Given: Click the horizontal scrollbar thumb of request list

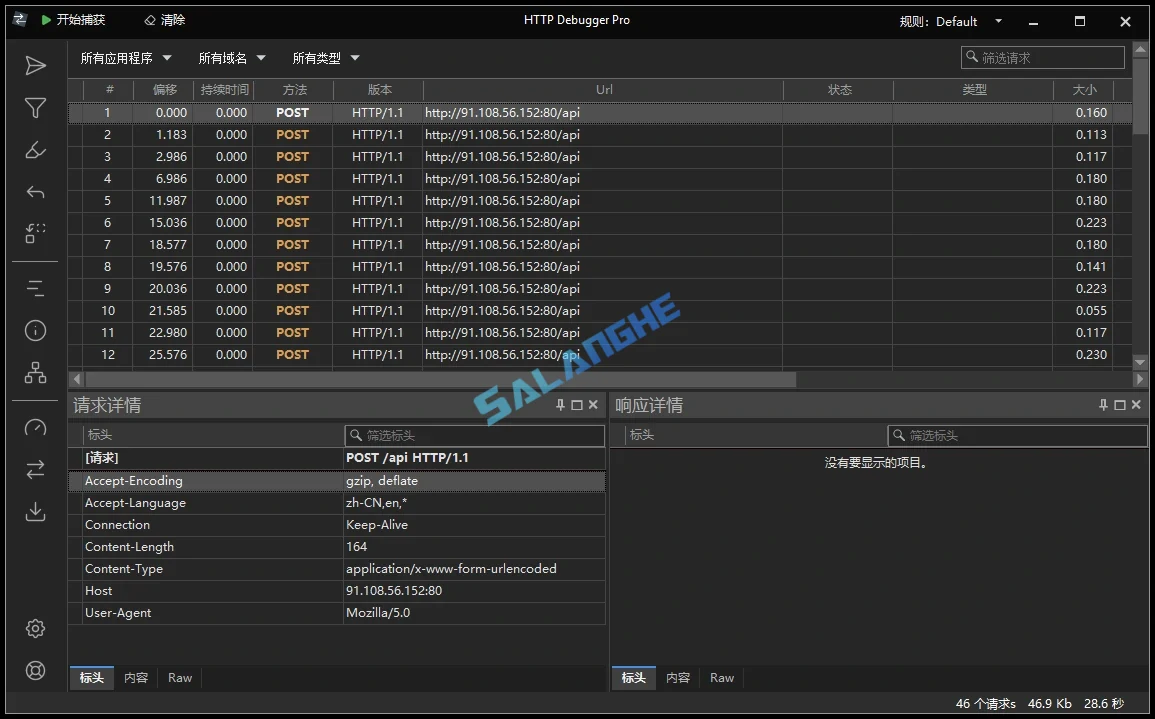Looking at the screenshot, I should (x=440, y=379).
